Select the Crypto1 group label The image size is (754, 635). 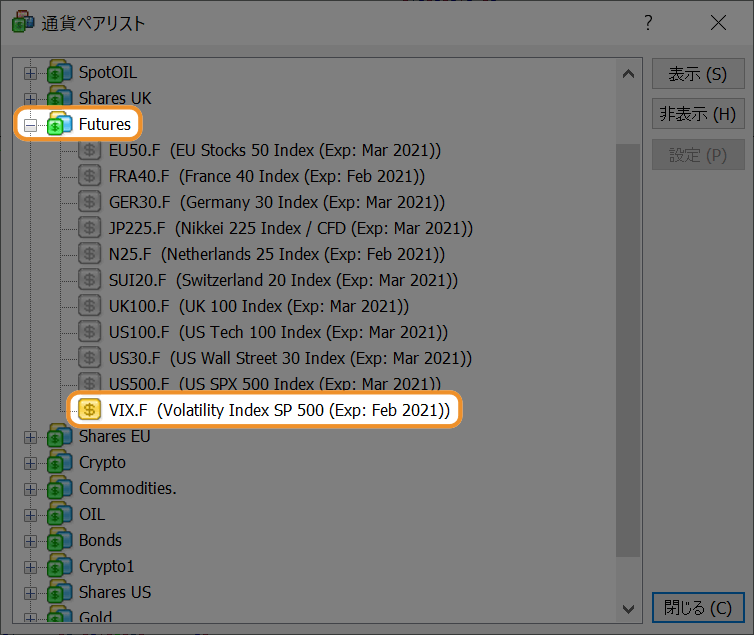[x=106, y=566]
